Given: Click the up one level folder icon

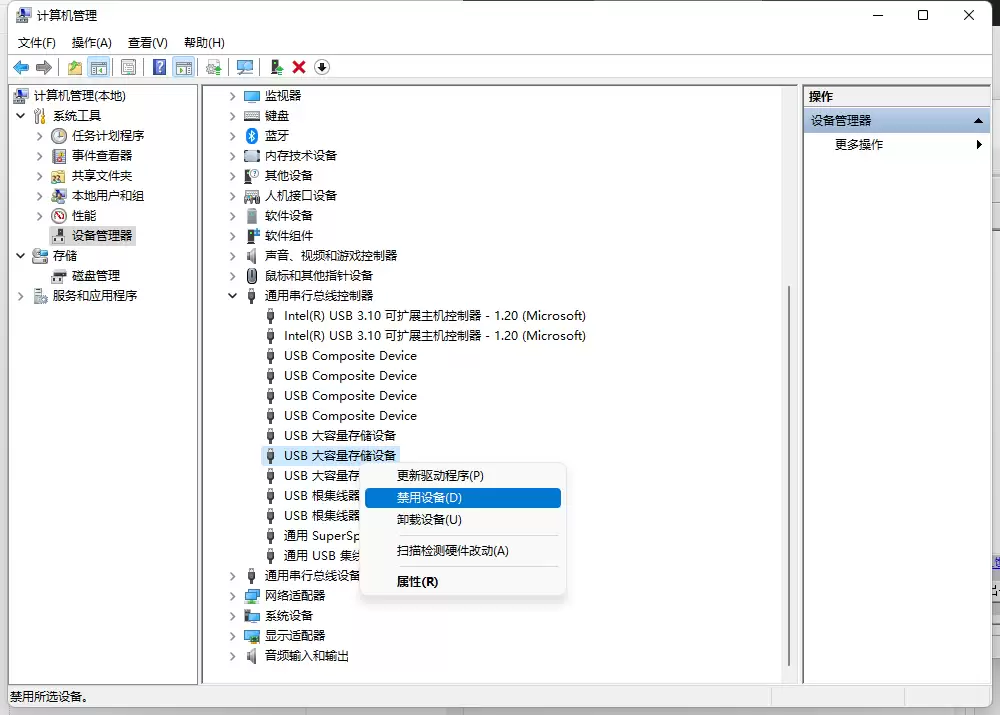Looking at the screenshot, I should pyautogui.click(x=75, y=67).
